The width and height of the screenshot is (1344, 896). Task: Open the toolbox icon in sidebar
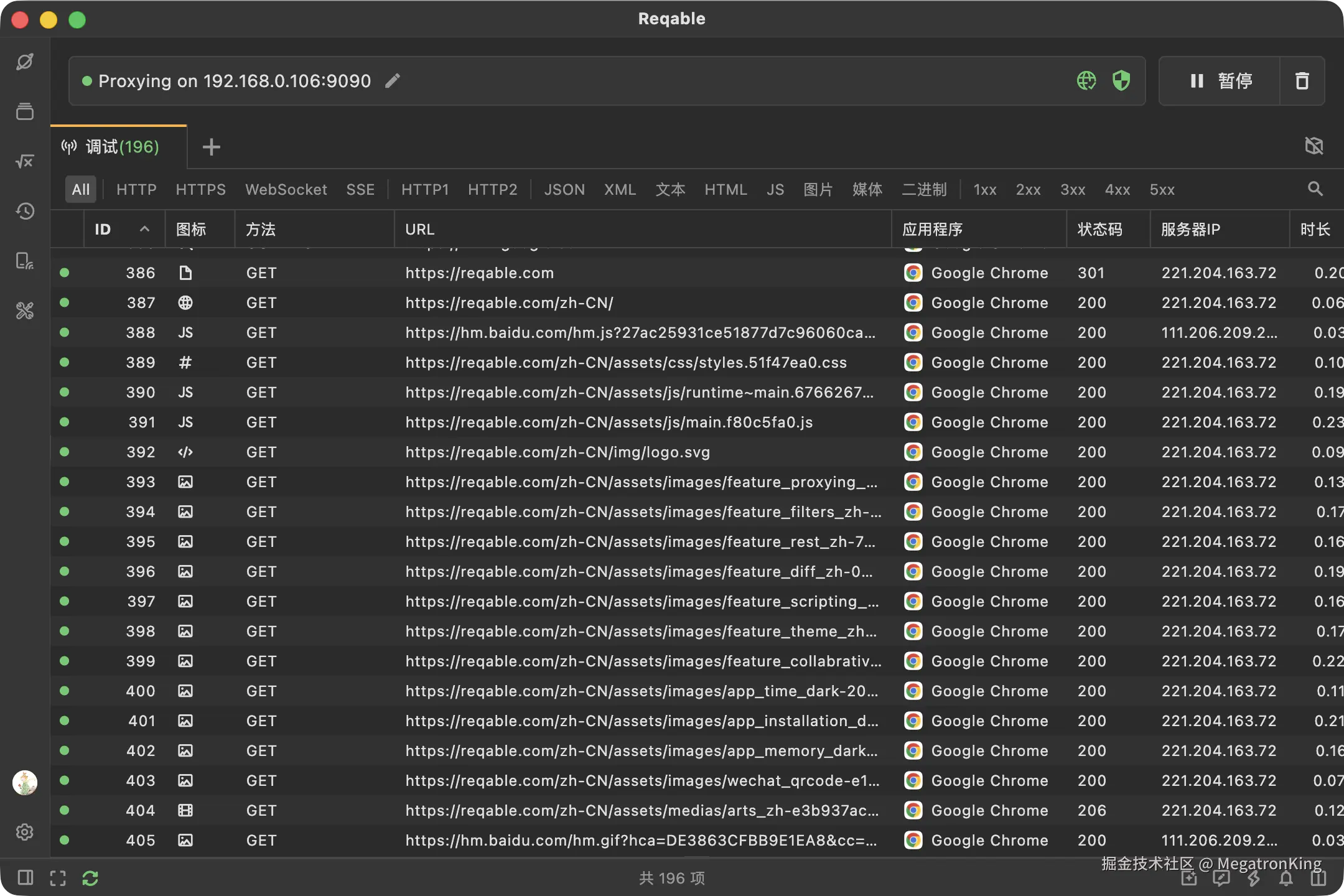pyautogui.click(x=25, y=310)
